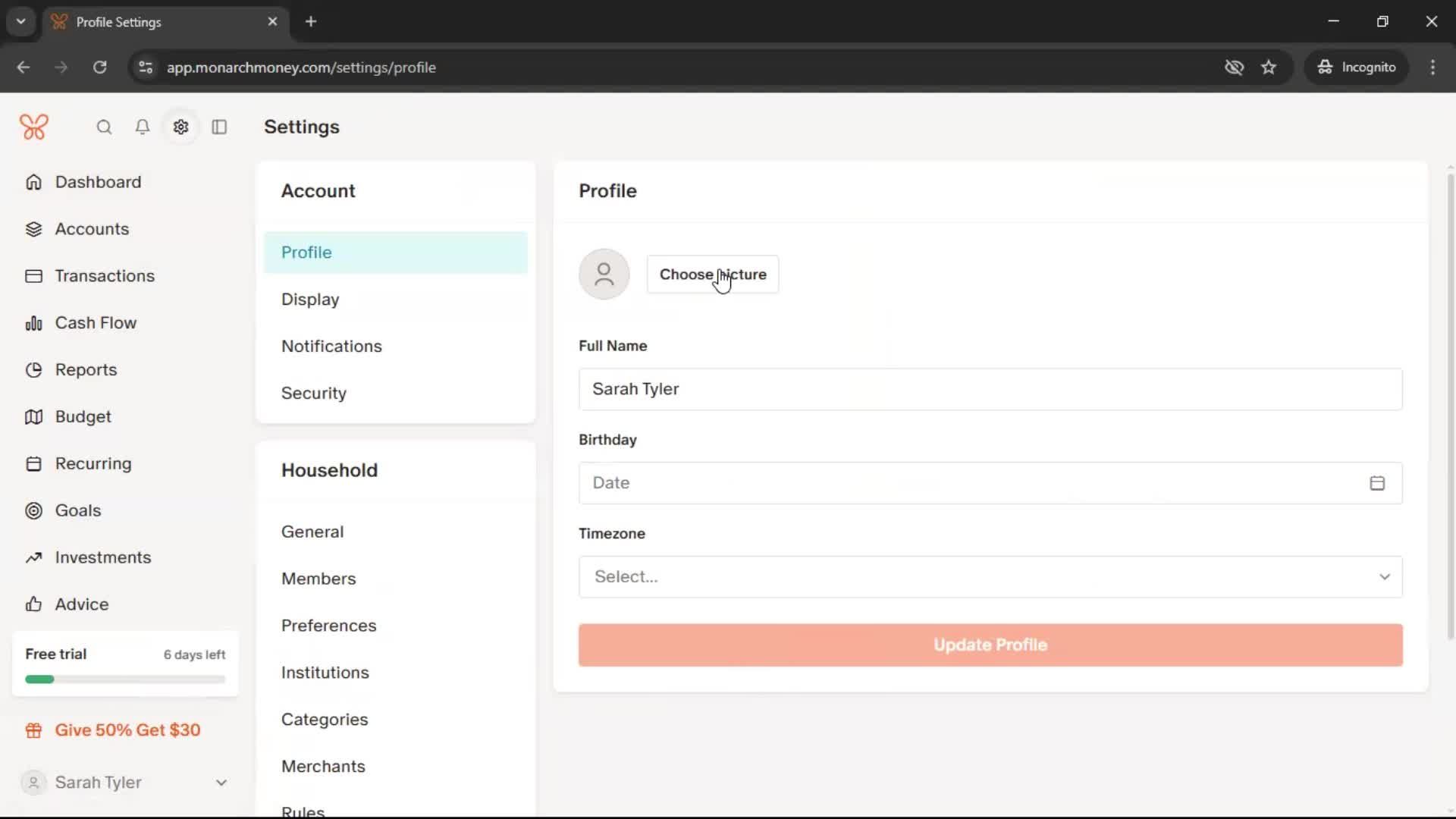Viewport: 1456px width, 819px height.
Task: Expand Sarah Tyler account menu chevron
Action: click(x=221, y=783)
